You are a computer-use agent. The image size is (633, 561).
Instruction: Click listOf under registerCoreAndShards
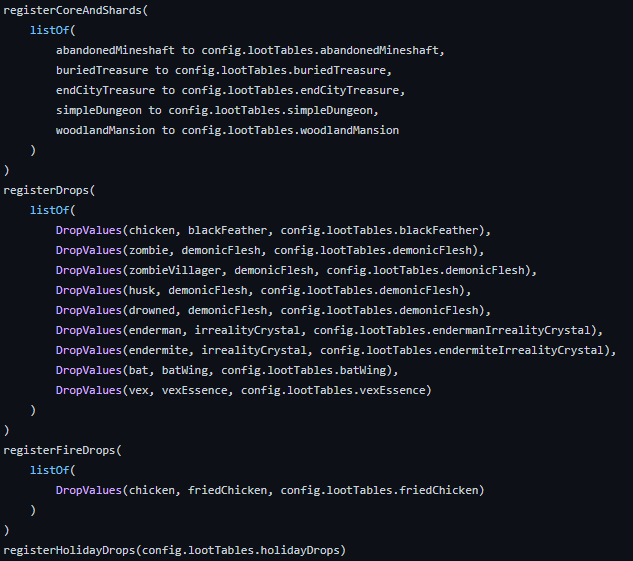click(x=52, y=30)
